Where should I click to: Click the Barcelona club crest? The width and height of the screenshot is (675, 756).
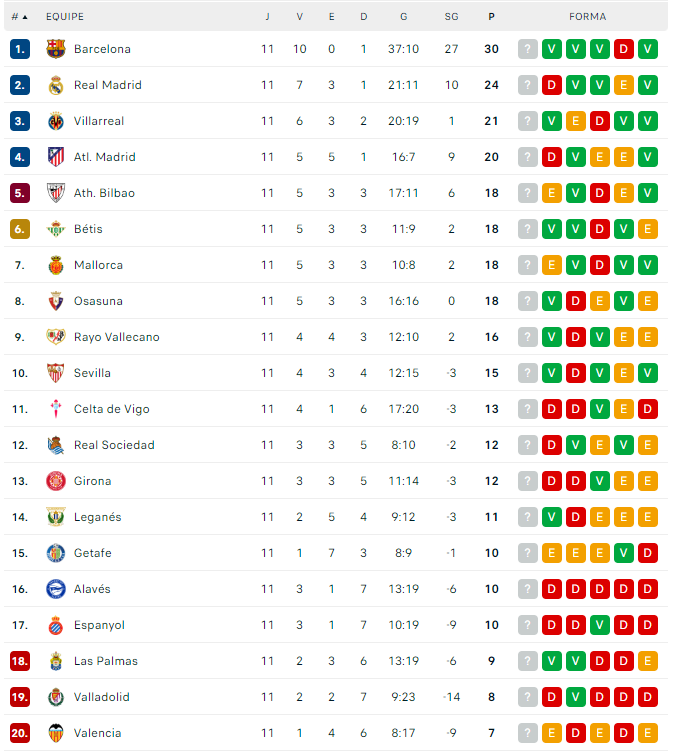pos(56,49)
